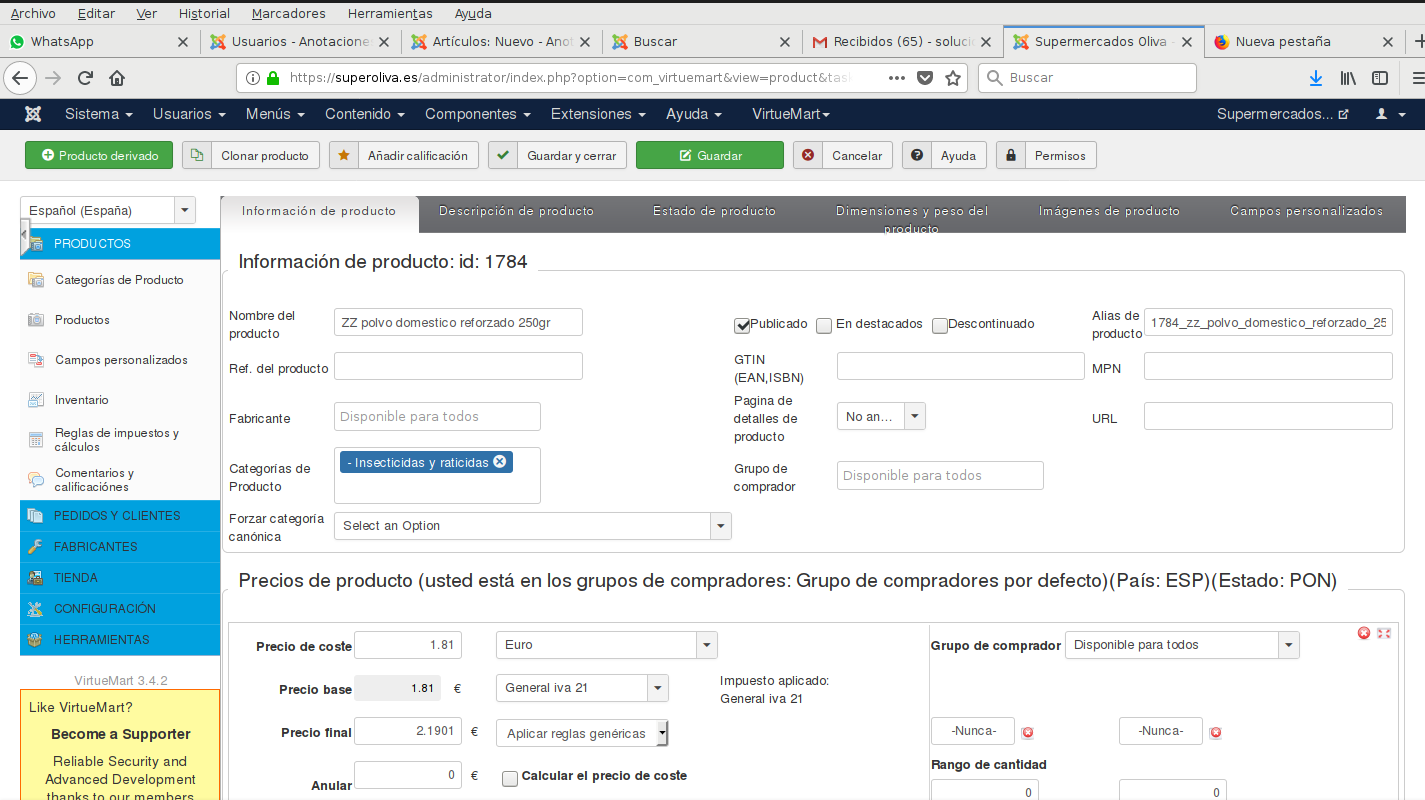Open the downloads arrow icon
The width and height of the screenshot is (1425, 800).
click(1316, 78)
